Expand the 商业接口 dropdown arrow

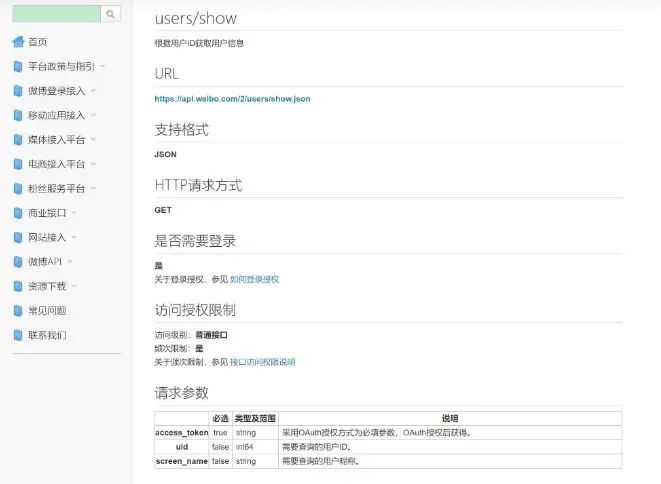tap(74, 213)
